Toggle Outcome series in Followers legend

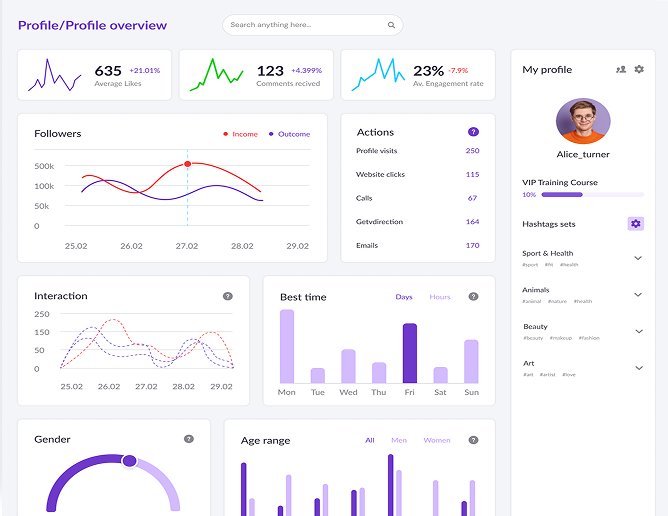click(x=288, y=134)
